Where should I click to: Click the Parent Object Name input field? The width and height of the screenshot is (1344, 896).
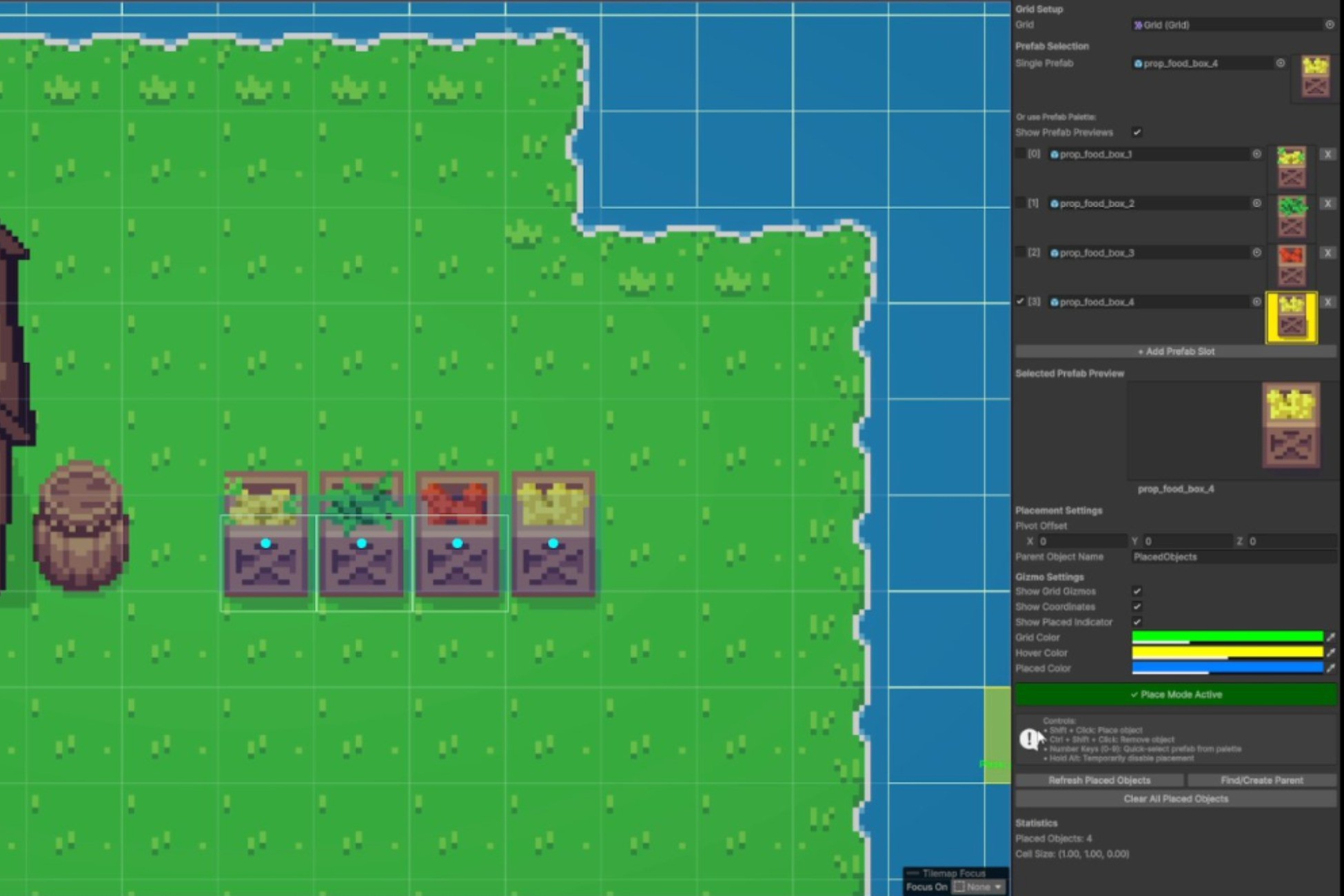point(1234,557)
